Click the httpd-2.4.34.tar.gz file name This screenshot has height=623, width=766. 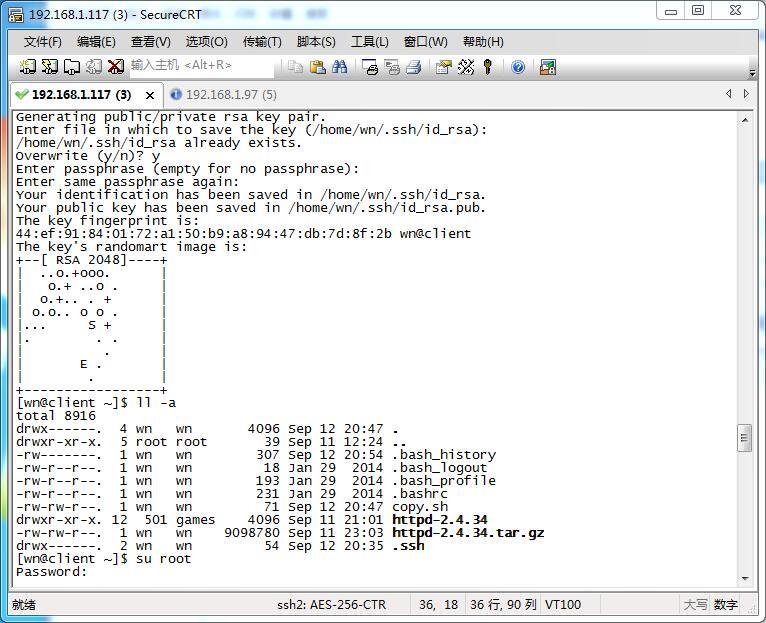coord(468,533)
